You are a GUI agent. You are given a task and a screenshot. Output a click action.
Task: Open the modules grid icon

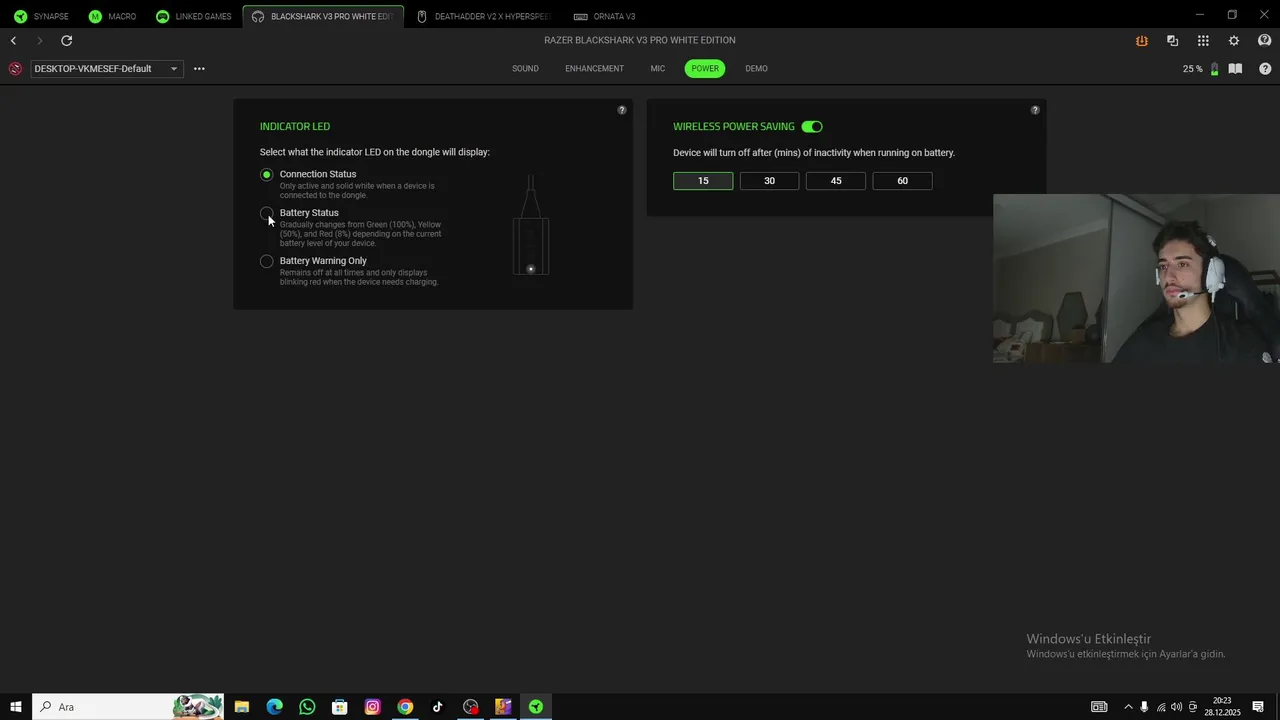click(x=1203, y=41)
